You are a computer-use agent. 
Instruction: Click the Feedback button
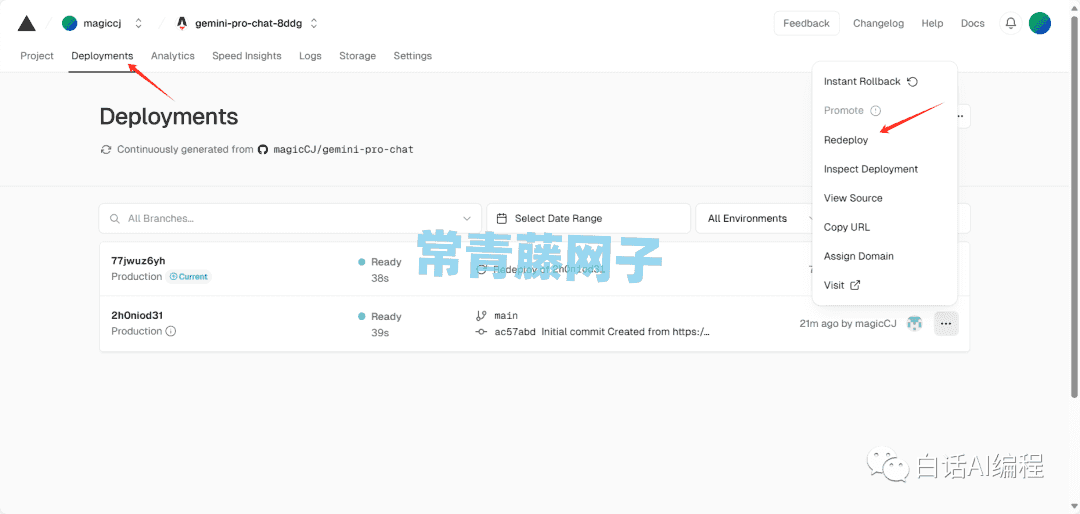pyautogui.click(x=807, y=23)
